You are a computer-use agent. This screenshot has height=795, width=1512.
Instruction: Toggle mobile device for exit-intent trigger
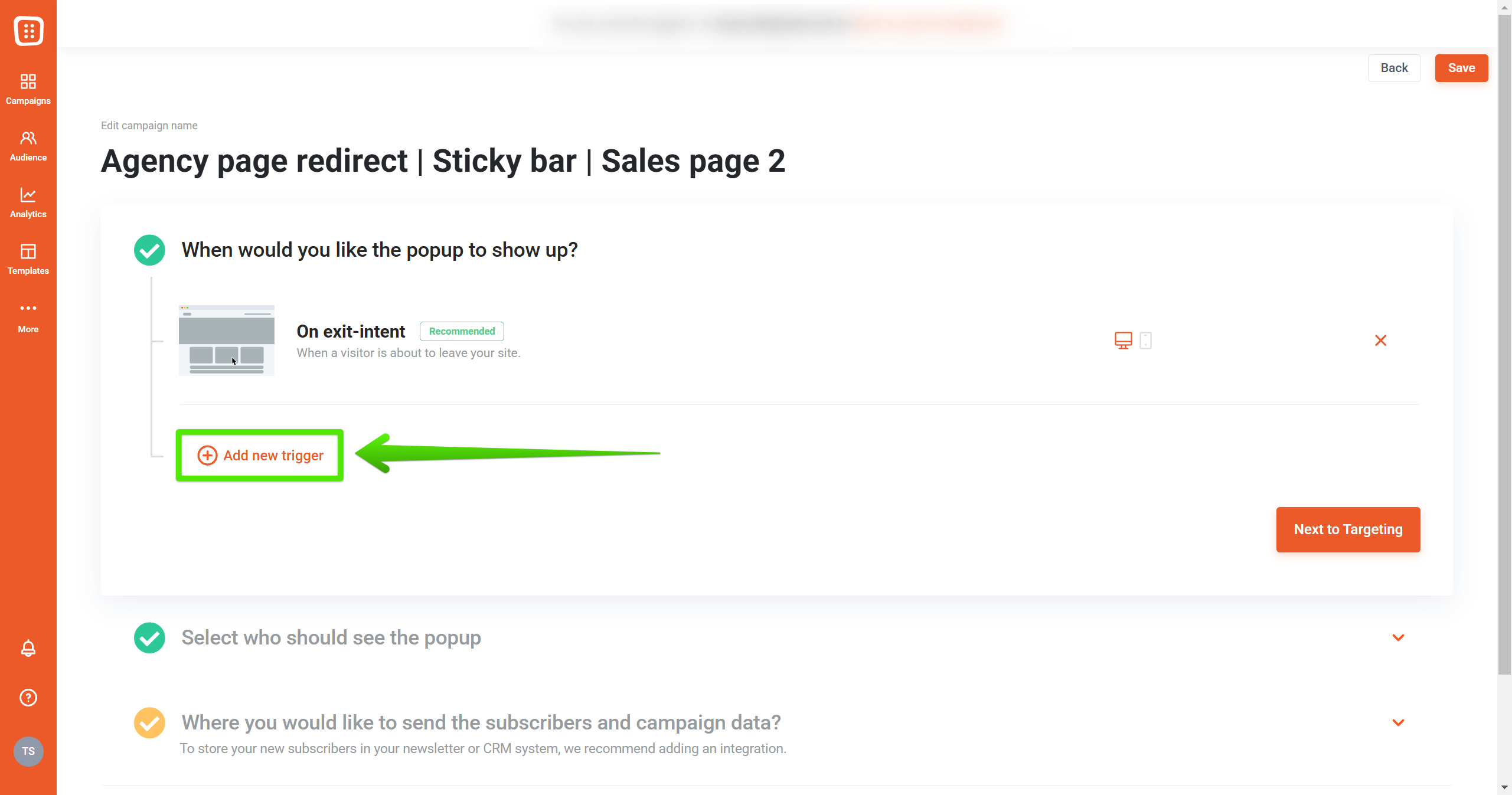click(x=1145, y=341)
